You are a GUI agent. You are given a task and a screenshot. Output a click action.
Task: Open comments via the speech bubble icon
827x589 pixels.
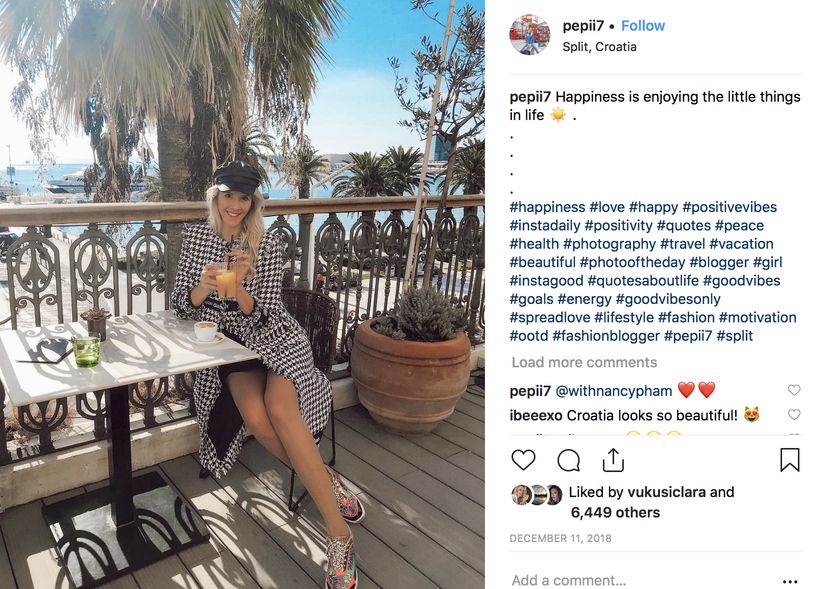click(x=569, y=460)
